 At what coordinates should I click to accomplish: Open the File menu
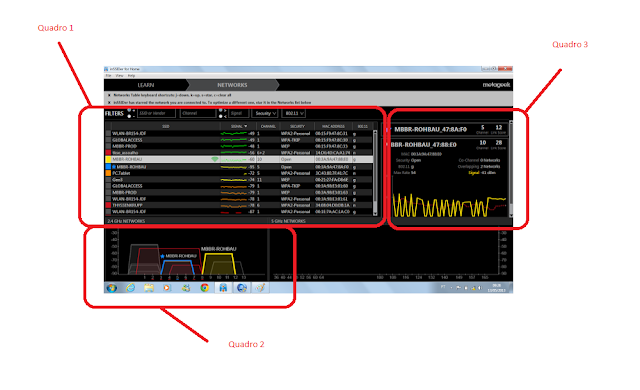pos(109,75)
